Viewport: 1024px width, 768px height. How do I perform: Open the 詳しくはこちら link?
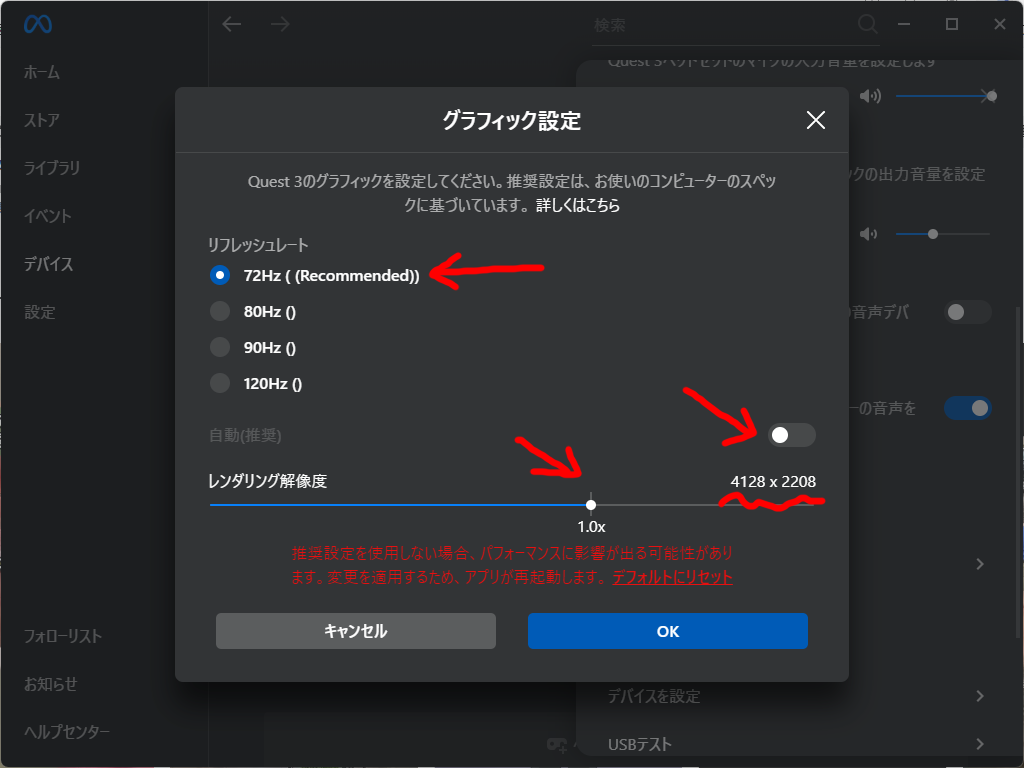(578, 205)
